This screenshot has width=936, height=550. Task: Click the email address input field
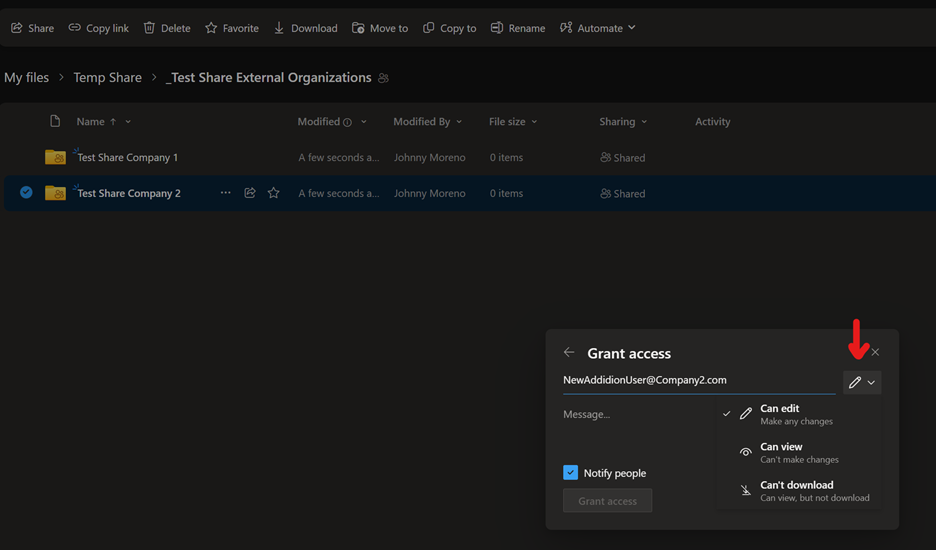point(699,380)
